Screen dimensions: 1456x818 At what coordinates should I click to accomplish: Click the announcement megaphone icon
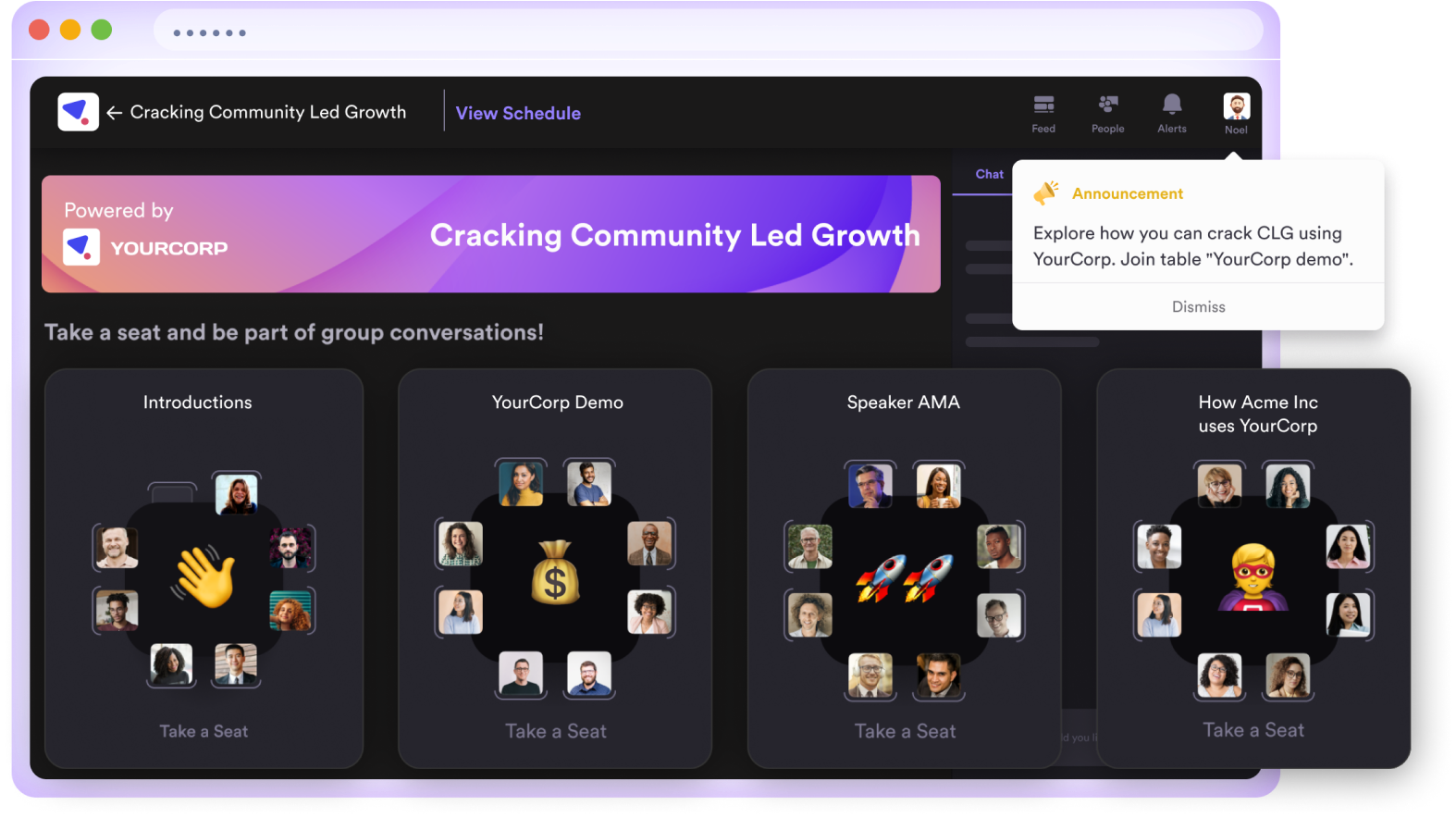[x=1046, y=192]
